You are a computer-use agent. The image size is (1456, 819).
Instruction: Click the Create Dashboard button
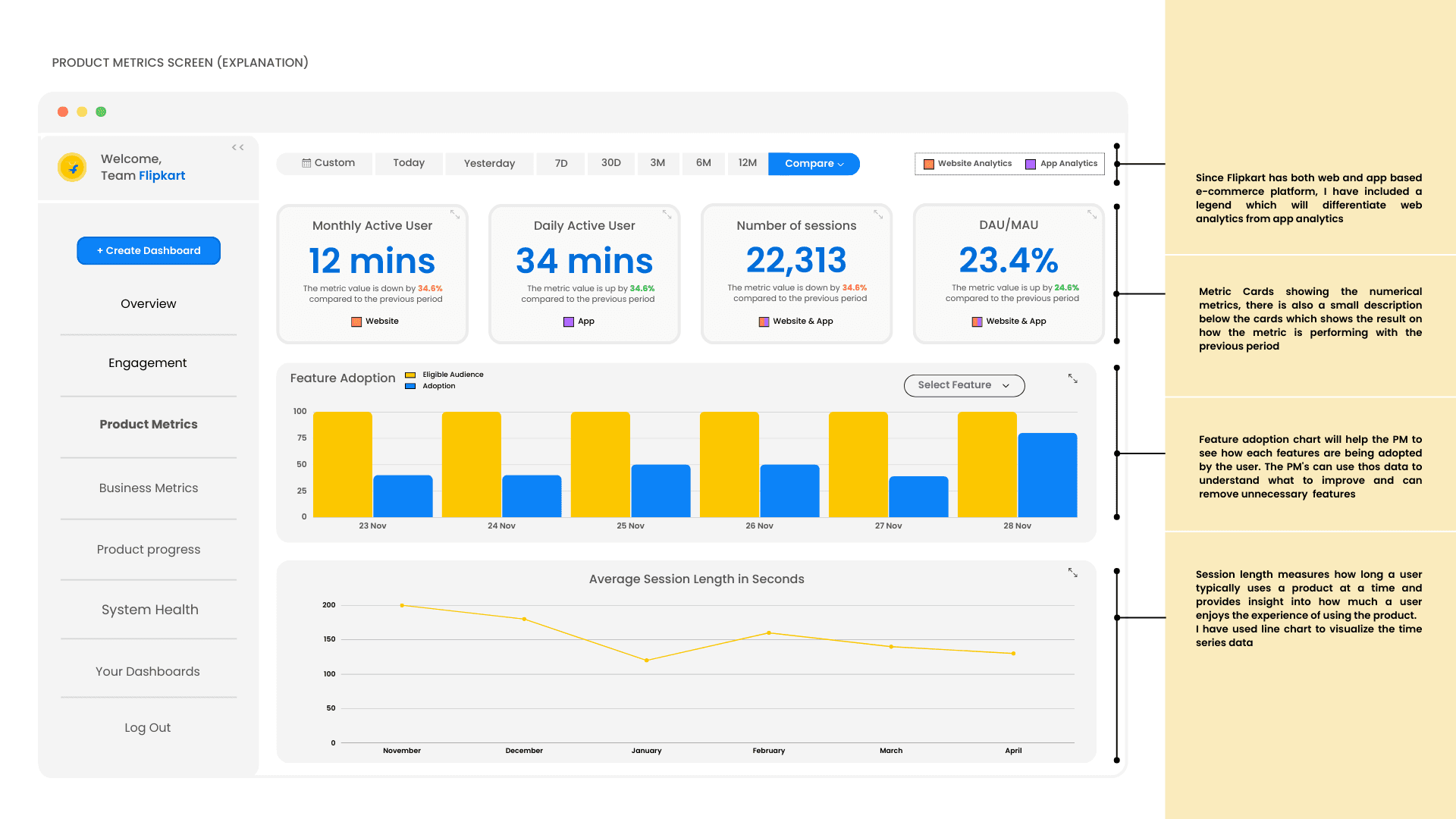[x=149, y=251]
